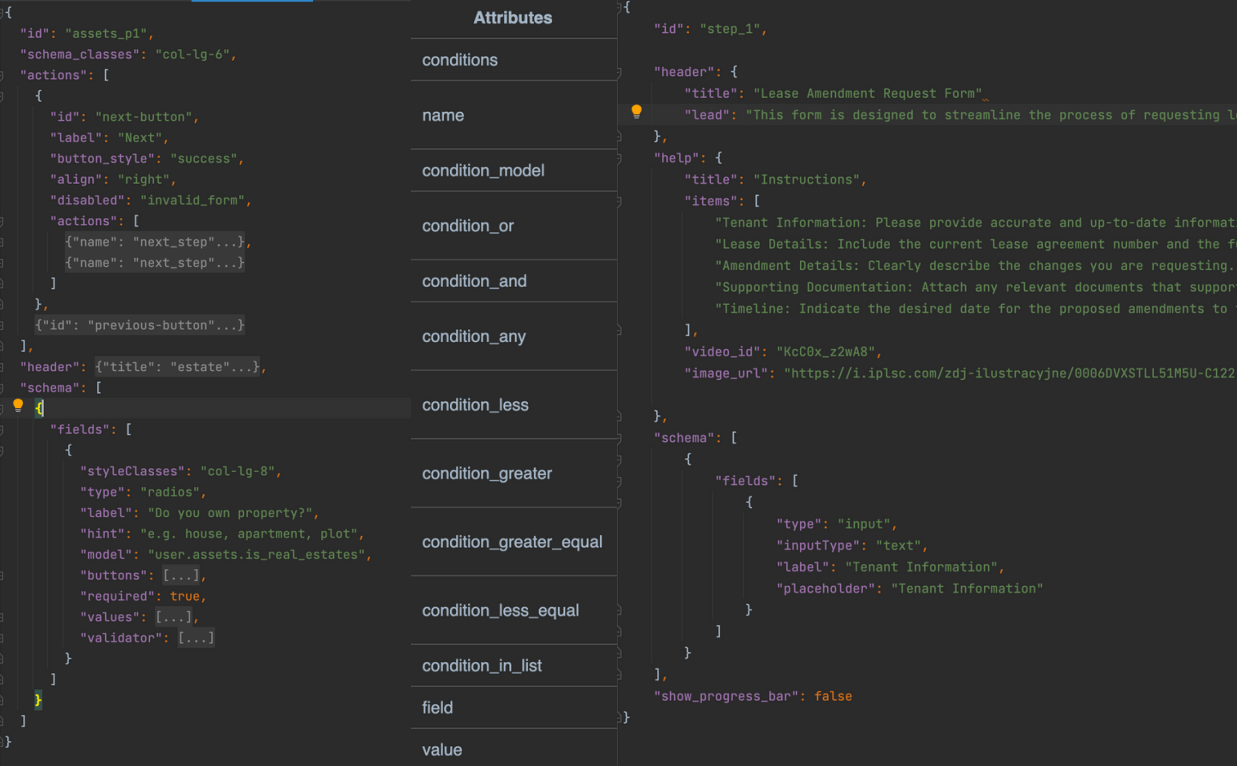Select "conditions" in the Attributes panel
Screen dimensions: 1237x766
point(459,60)
